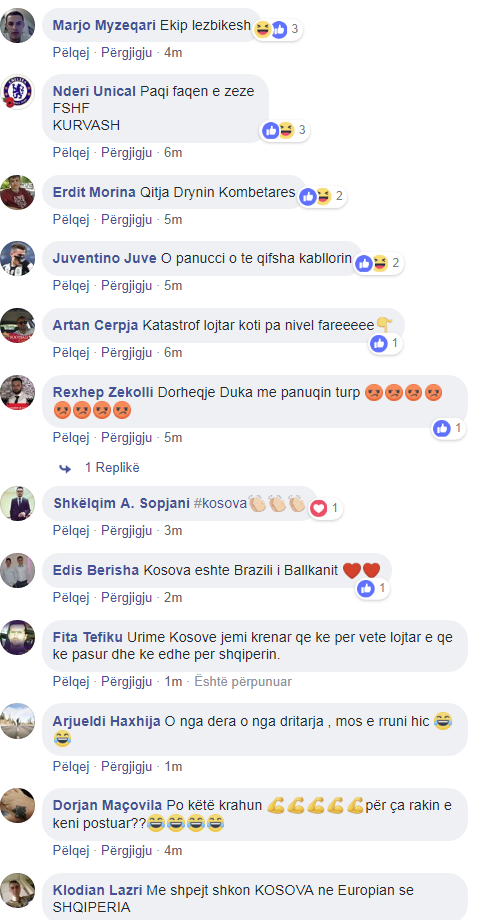The width and height of the screenshot is (498, 920).
Task: Click the reply arrow icon beside 1 Replikë
Action: tap(65, 468)
